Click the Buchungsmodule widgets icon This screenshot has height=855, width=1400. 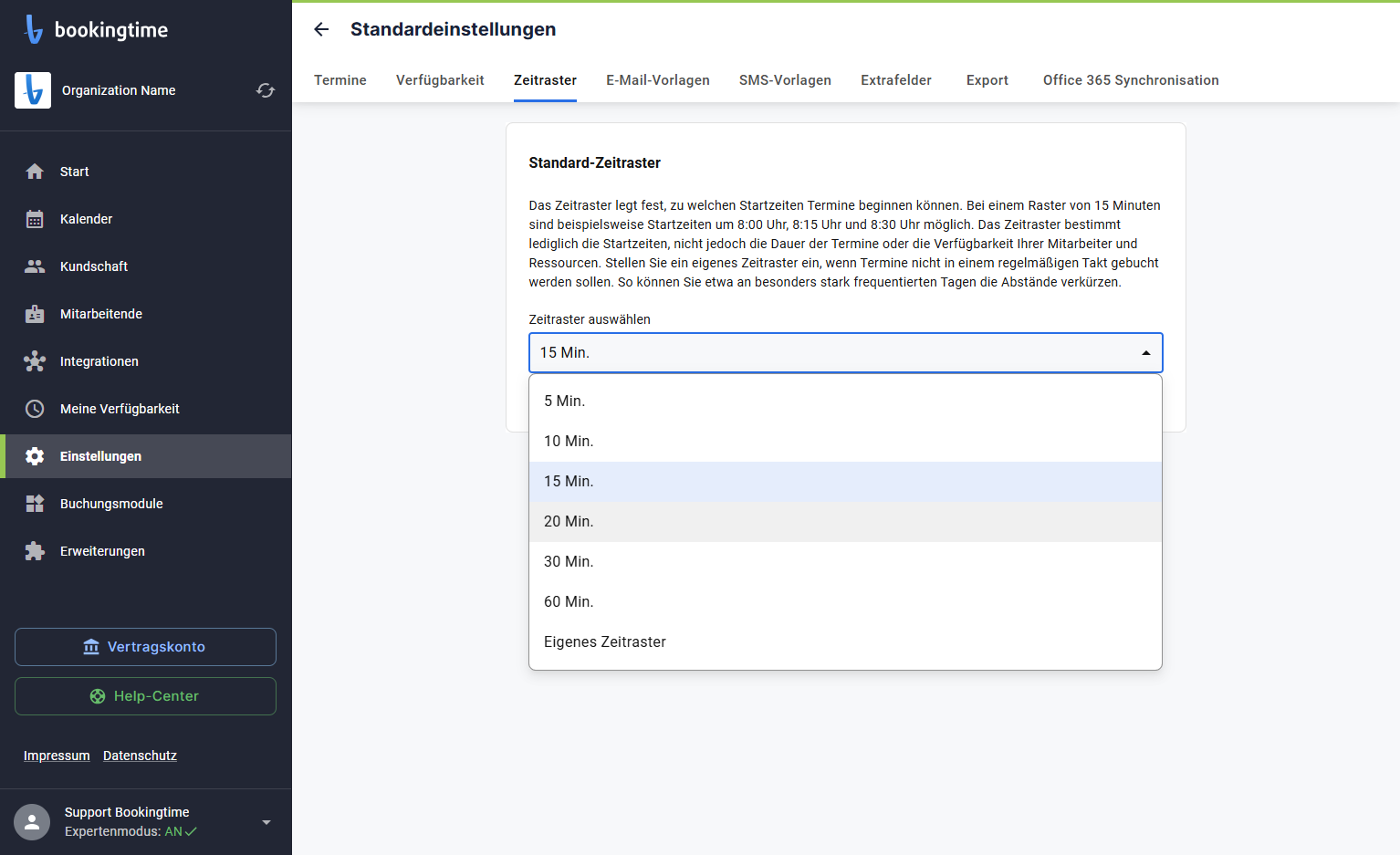35,504
